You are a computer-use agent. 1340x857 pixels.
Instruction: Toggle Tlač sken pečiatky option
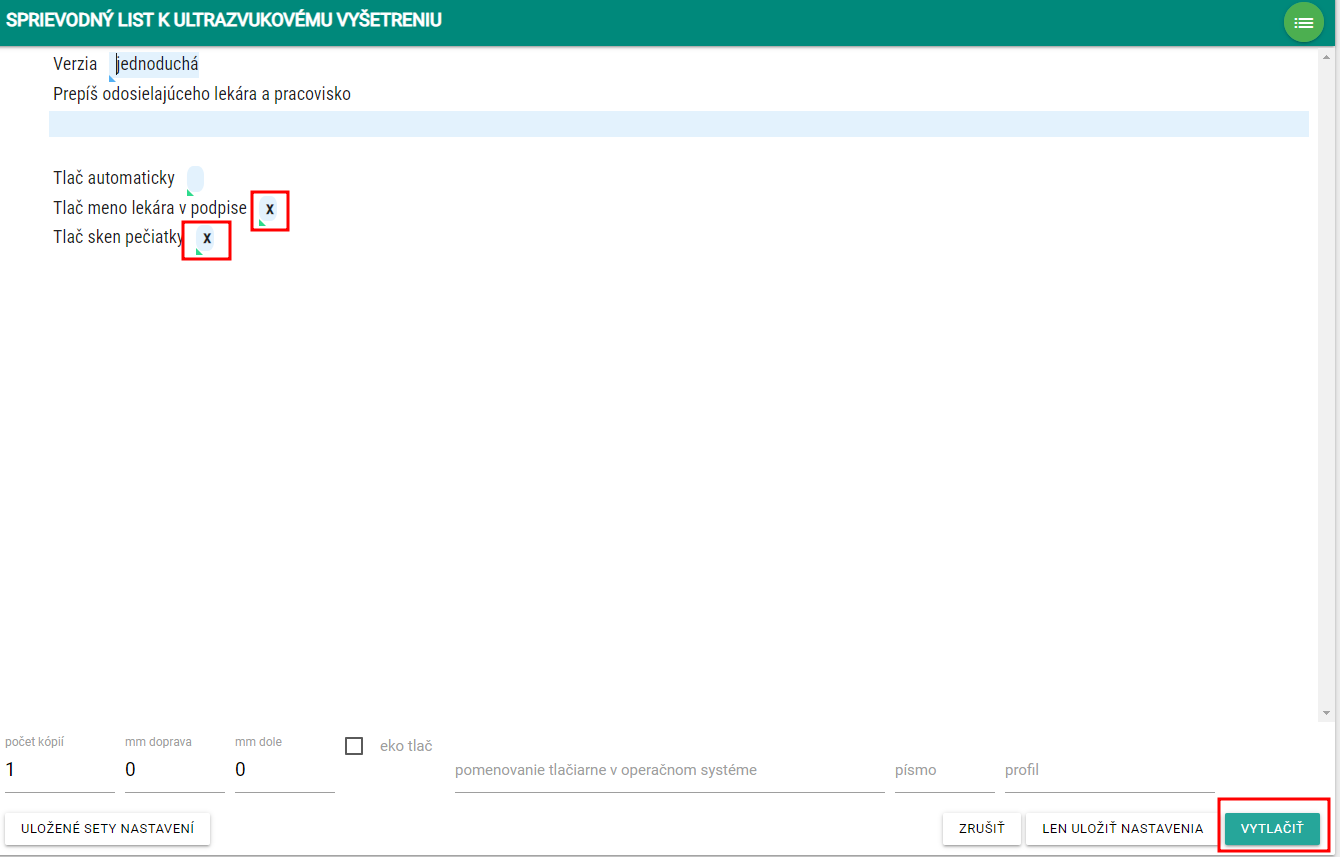pyautogui.click(x=206, y=239)
